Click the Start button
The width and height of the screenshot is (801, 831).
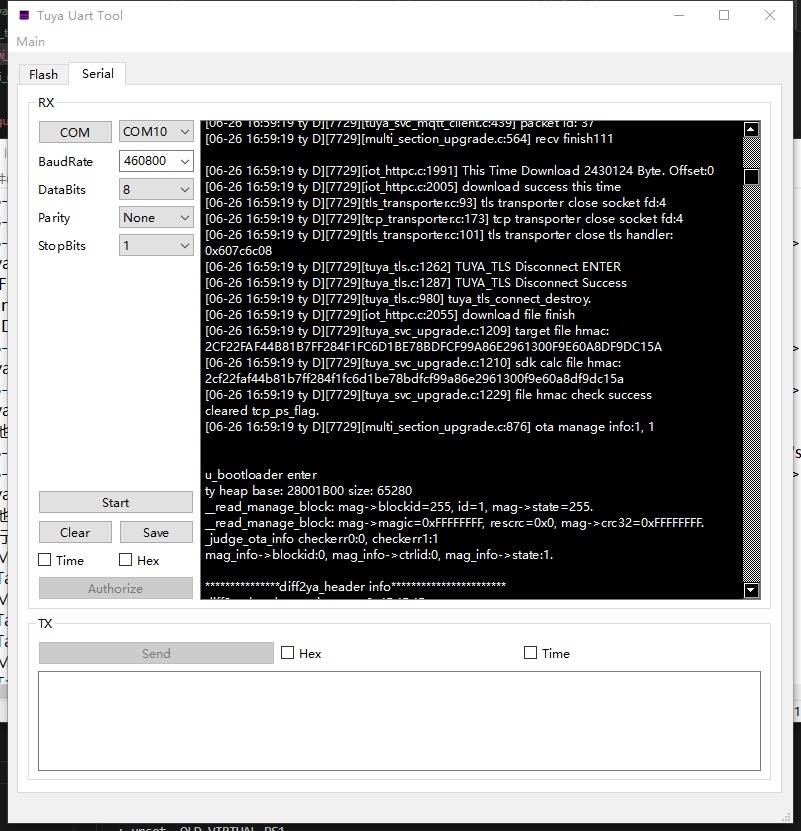click(x=116, y=502)
